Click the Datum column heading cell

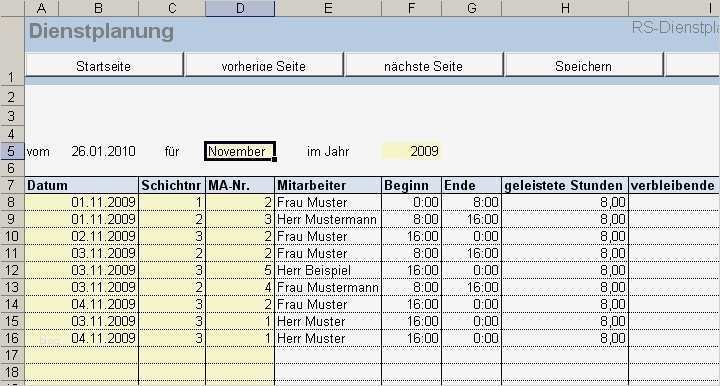pos(81,185)
